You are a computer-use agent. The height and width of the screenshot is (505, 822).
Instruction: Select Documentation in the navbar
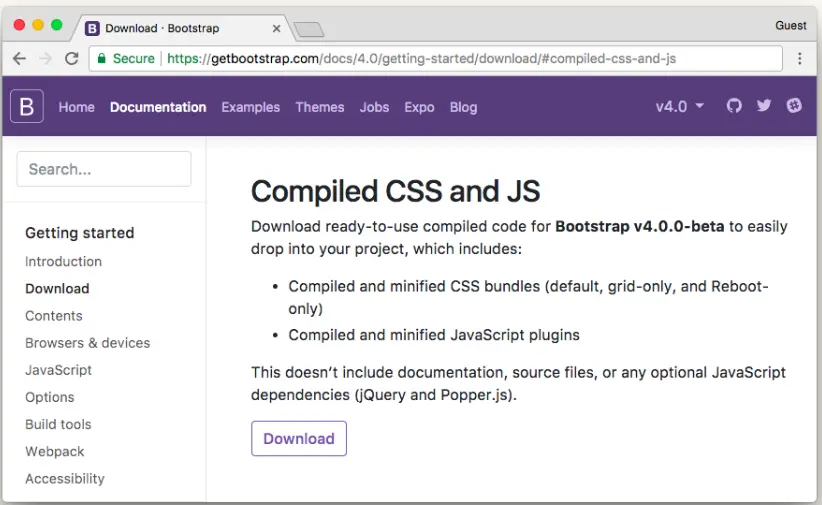[x=158, y=107]
